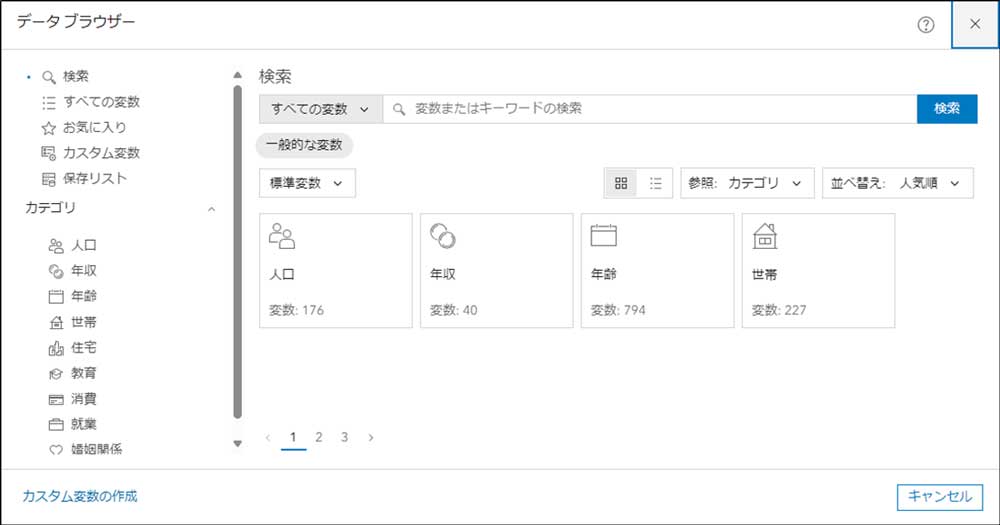Choose the 教育 category in sidebar
This screenshot has width=1000, height=525.
coord(84,373)
